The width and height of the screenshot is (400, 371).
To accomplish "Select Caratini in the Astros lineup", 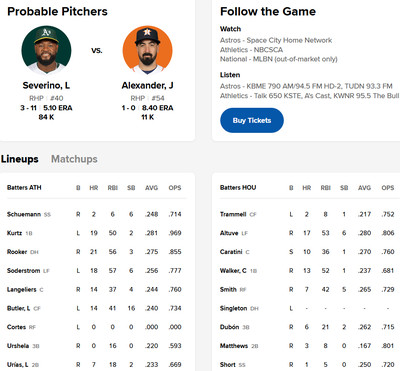I will [x=231, y=252].
